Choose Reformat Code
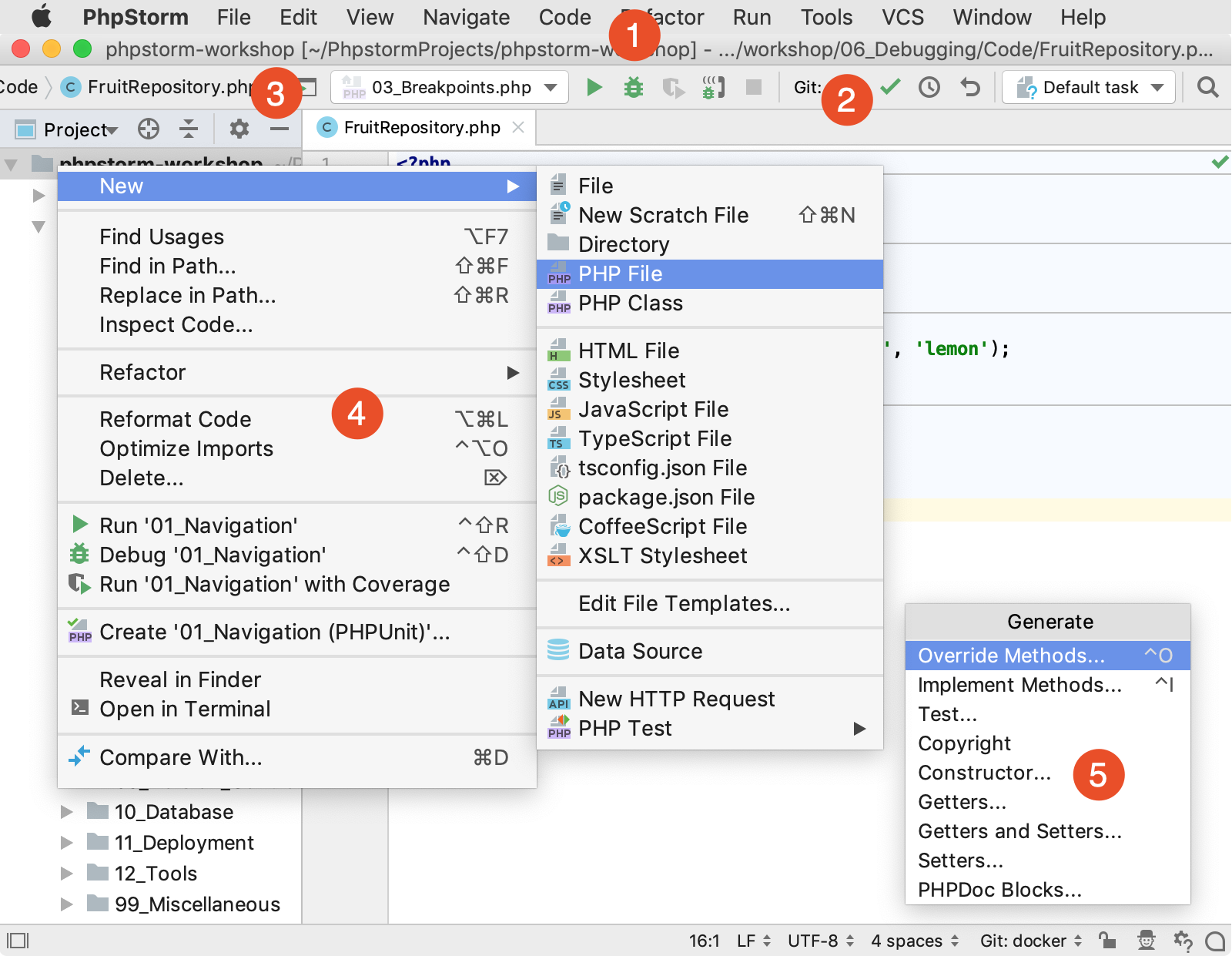The width and height of the screenshot is (1232, 956). (297, 420)
